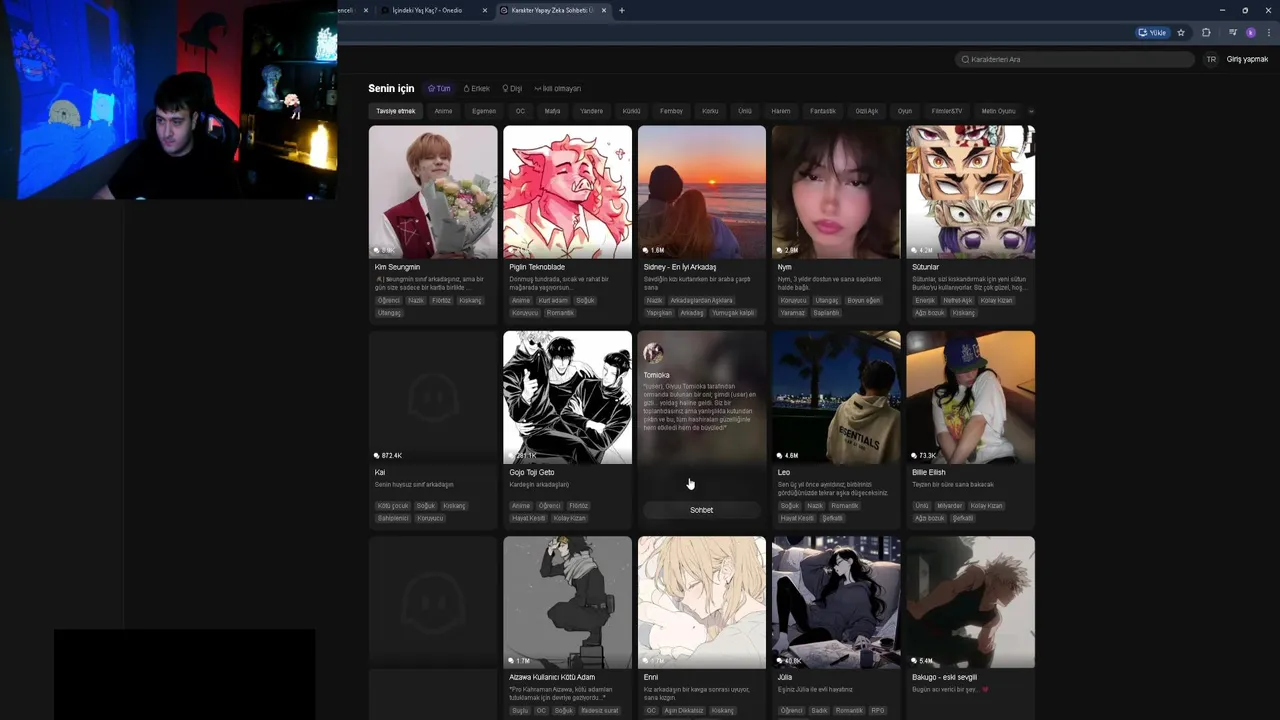The height and width of the screenshot is (720, 1280).
Task: Click the Boyun eğen tag under Nym
Action: (863, 300)
